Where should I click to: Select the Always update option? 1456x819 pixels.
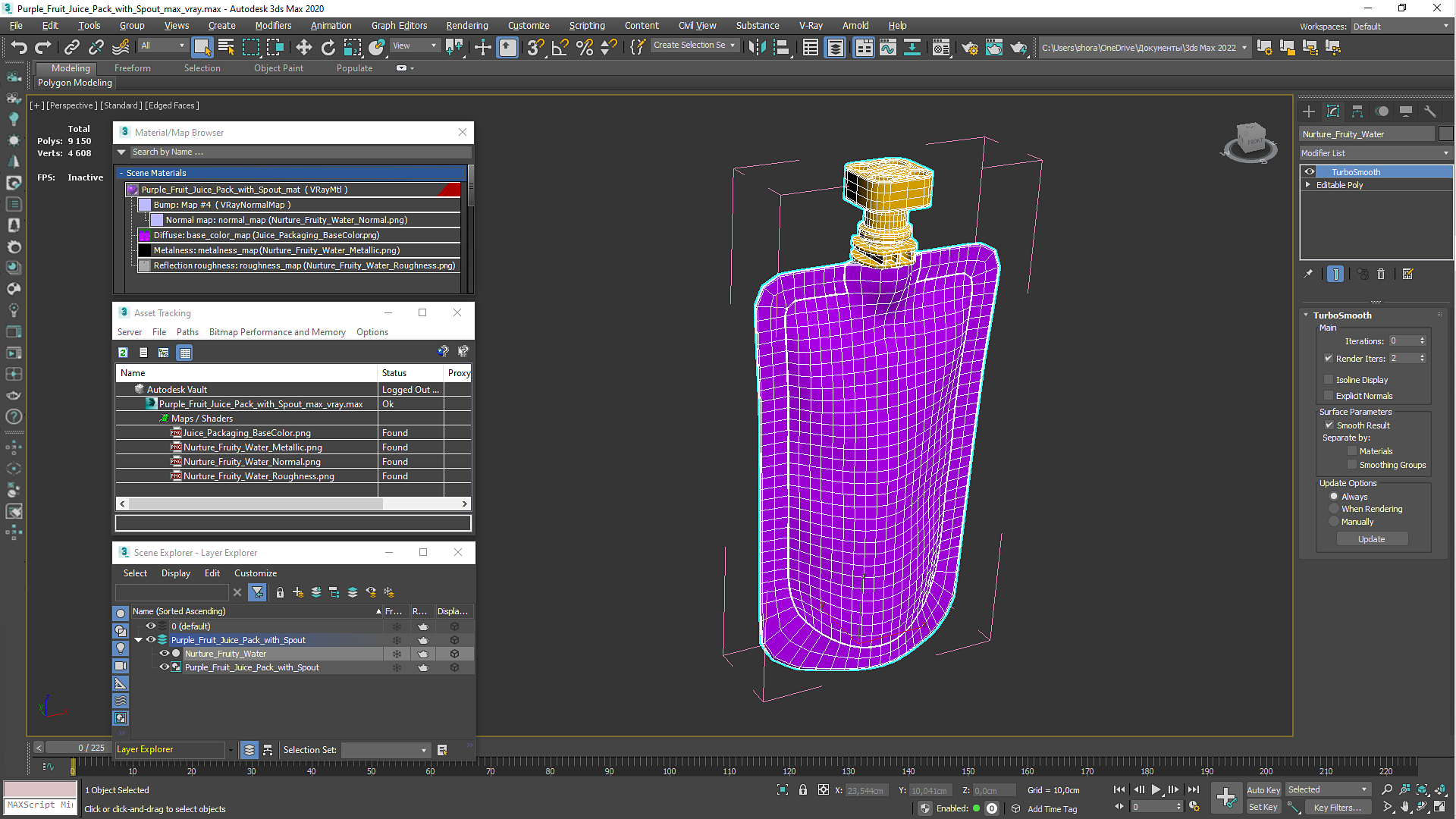tap(1334, 496)
